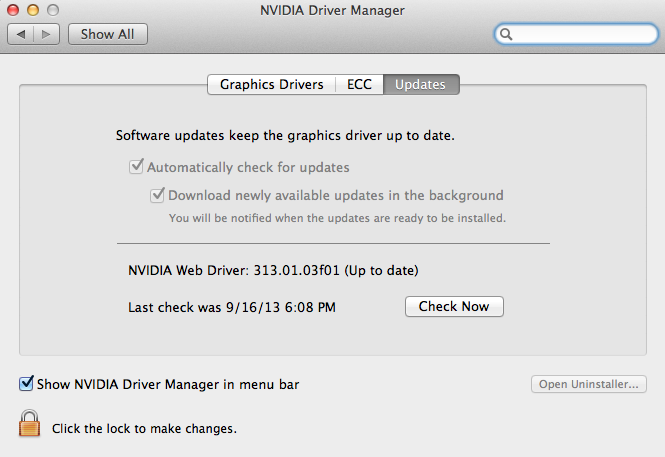The image size is (665, 457).
Task: Open the ECC tab
Action: (359, 84)
